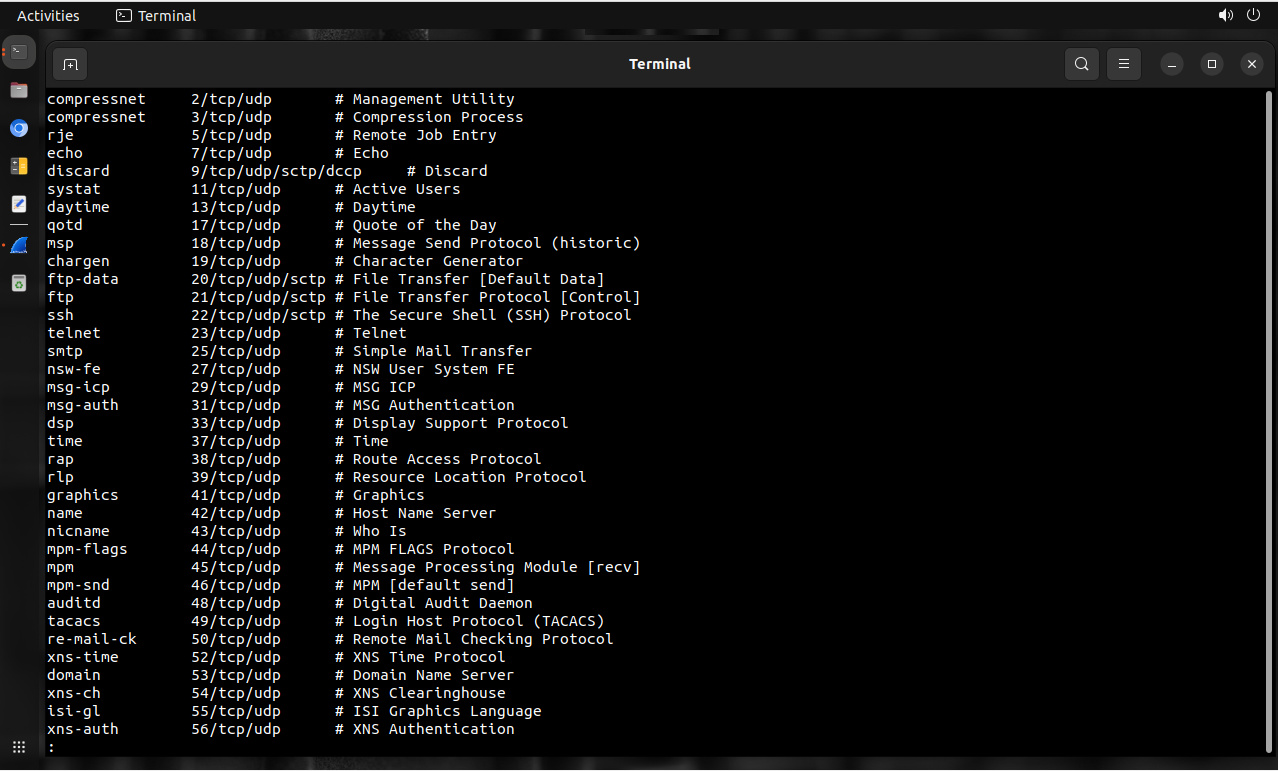Open Activities overview

[48, 16]
